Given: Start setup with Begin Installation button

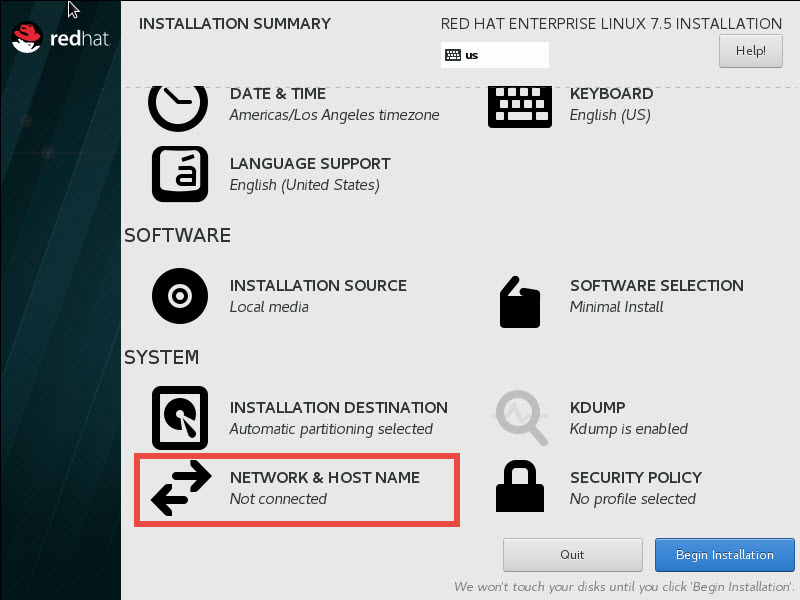Looking at the screenshot, I should 724,554.
